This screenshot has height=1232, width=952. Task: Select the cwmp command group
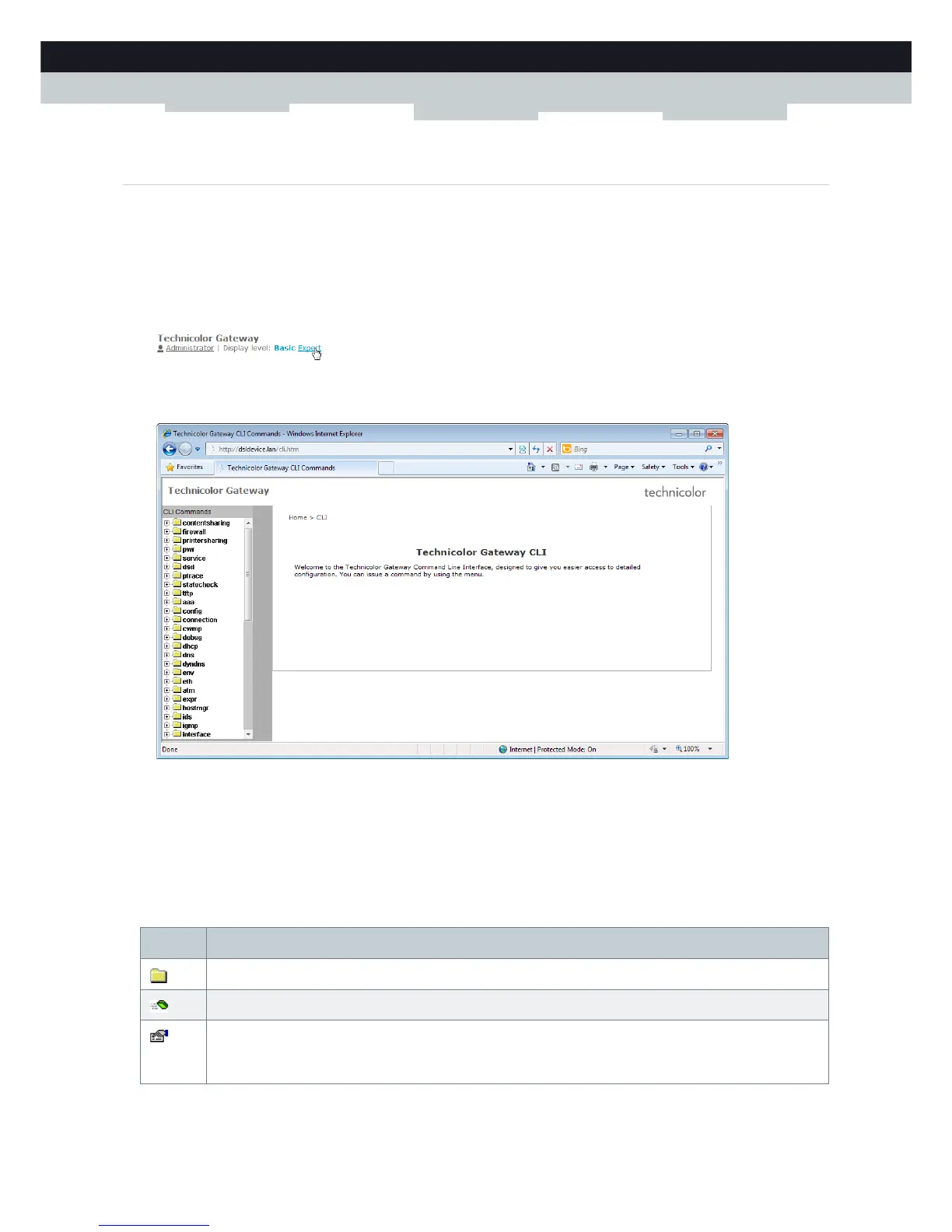[x=192, y=628]
